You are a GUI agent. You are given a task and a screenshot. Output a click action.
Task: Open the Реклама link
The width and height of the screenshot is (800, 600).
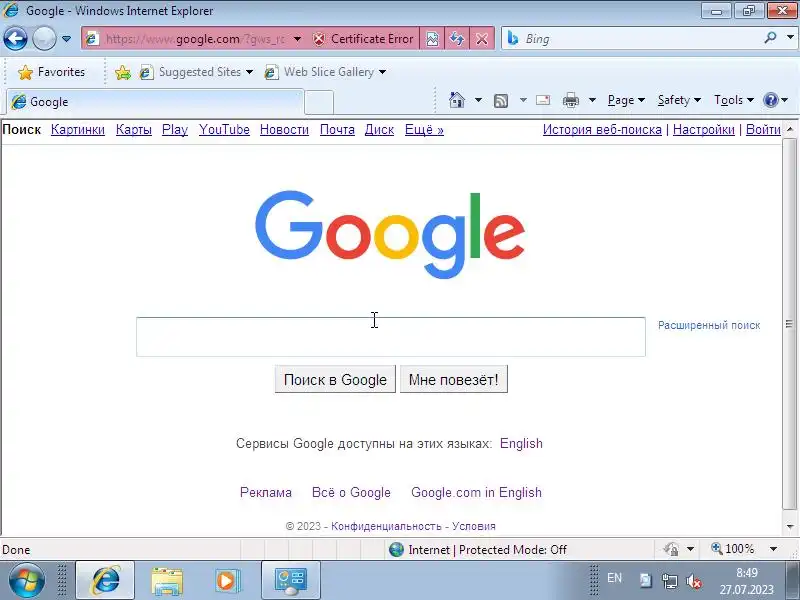tap(266, 492)
